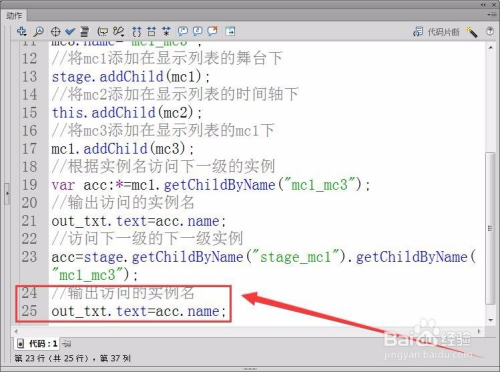
Task: Click the vertical scrollbar down arrow
Action: [490, 320]
